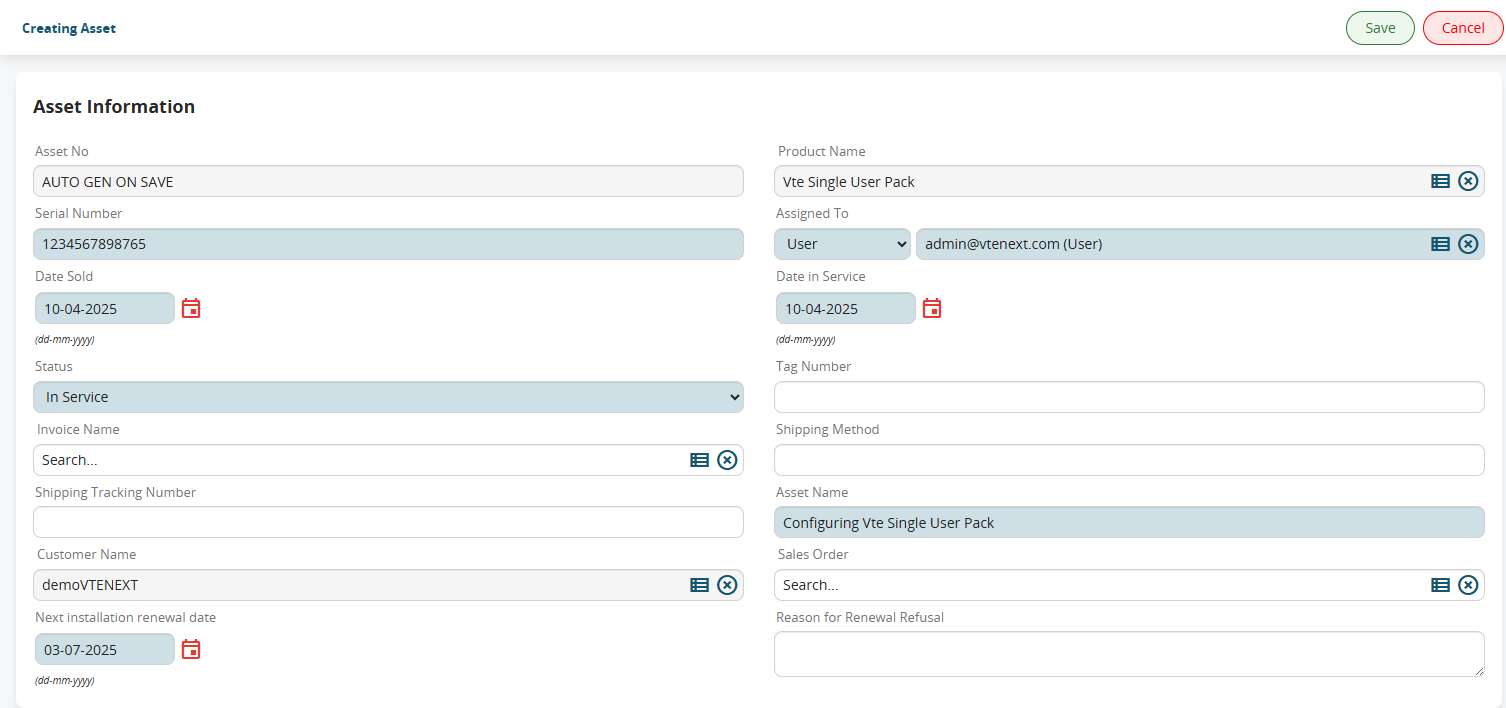Viewport: 1506px width, 708px height.
Task: Focus the Serial Number input field
Action: pyautogui.click(x=388, y=244)
